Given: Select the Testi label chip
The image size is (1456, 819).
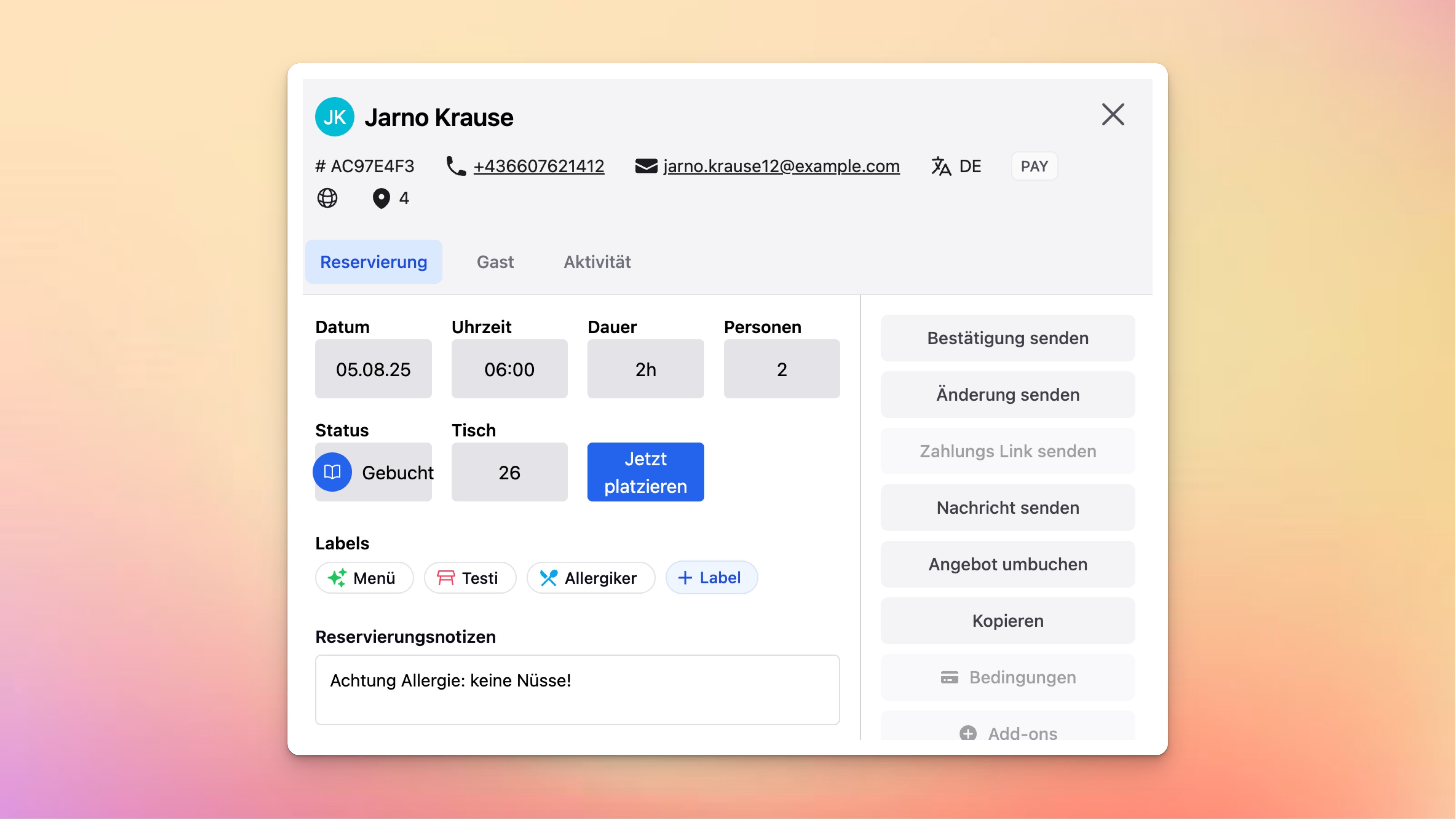Looking at the screenshot, I should [x=470, y=578].
